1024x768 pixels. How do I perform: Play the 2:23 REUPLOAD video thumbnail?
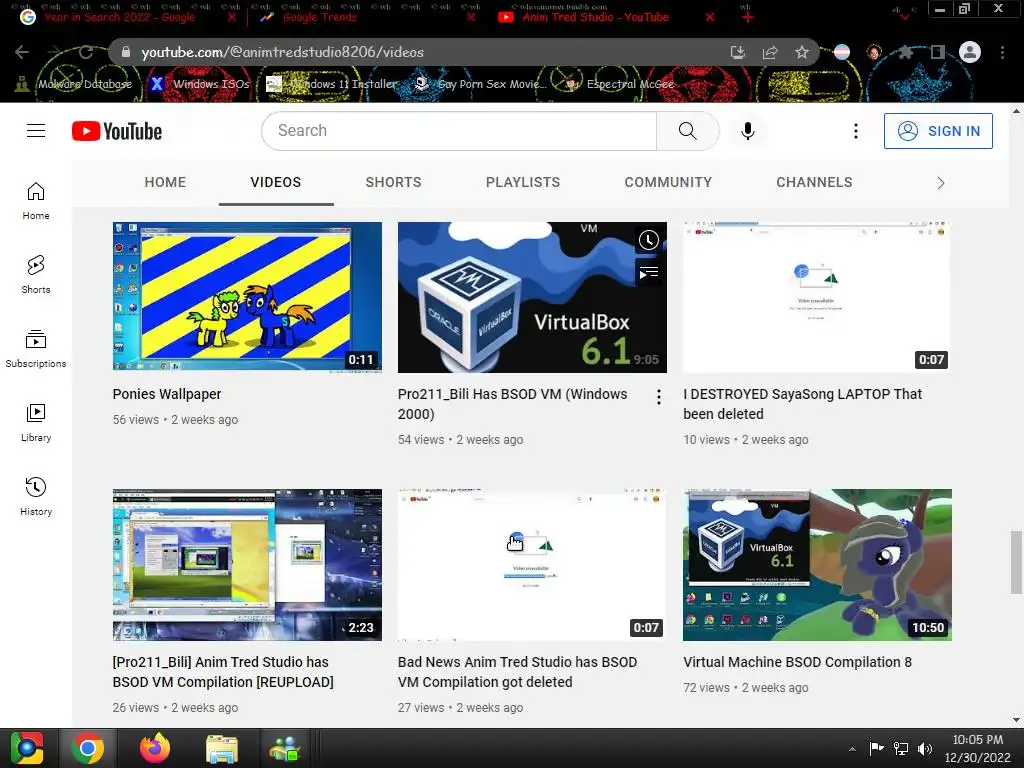pos(247,565)
